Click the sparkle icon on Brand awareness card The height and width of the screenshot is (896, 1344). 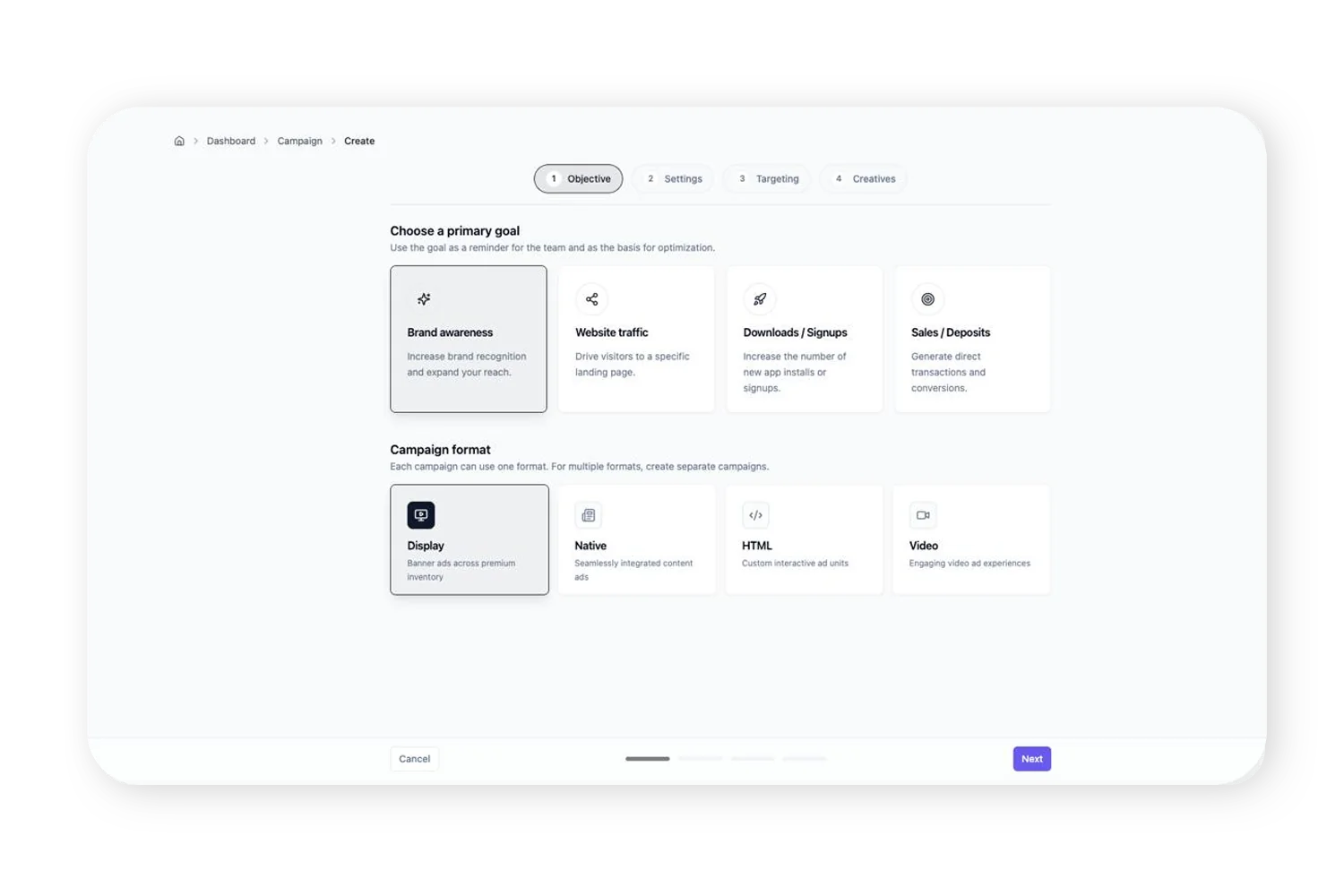(423, 299)
